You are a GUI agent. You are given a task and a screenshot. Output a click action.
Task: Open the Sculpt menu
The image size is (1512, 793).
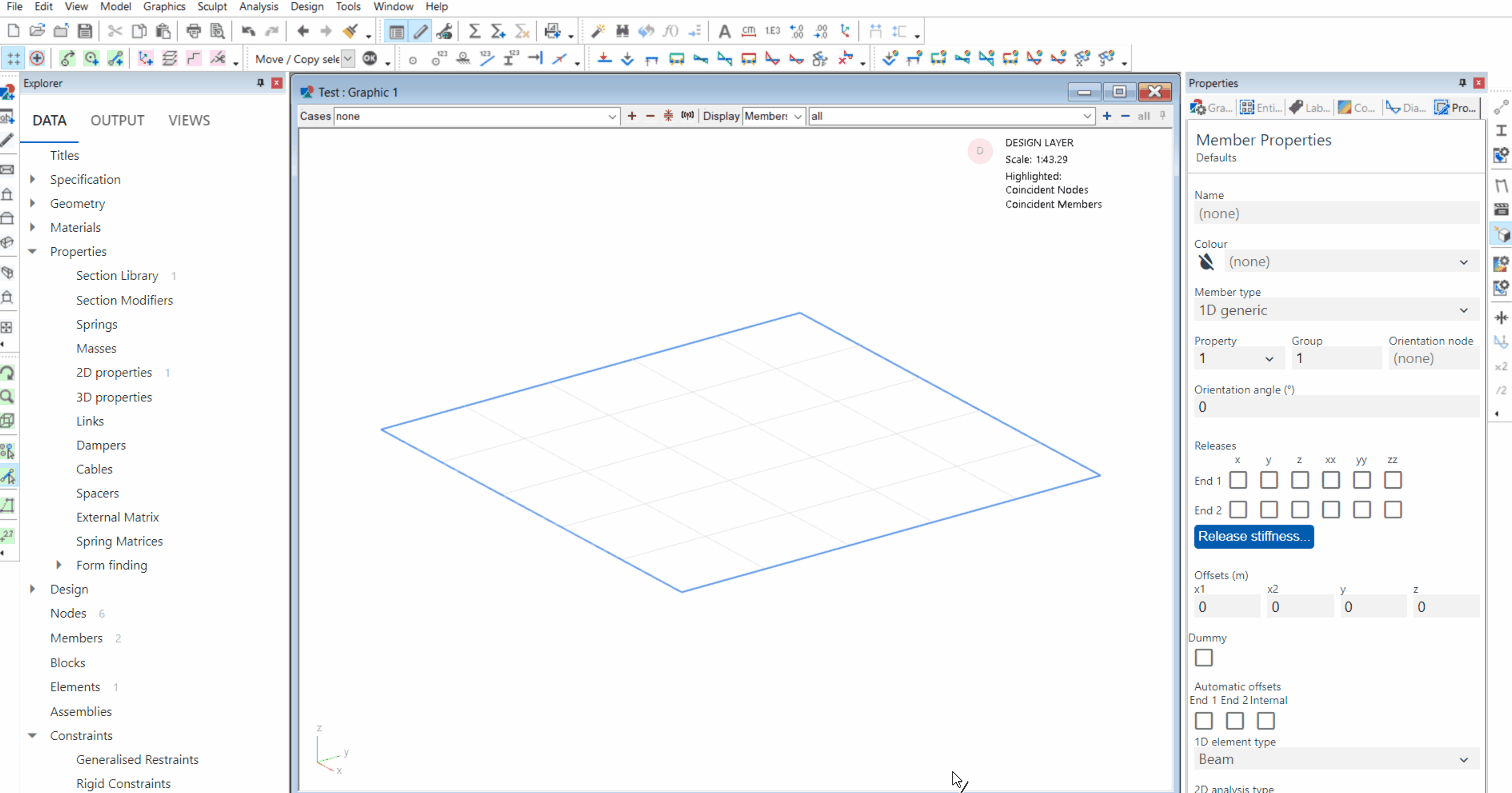[212, 6]
